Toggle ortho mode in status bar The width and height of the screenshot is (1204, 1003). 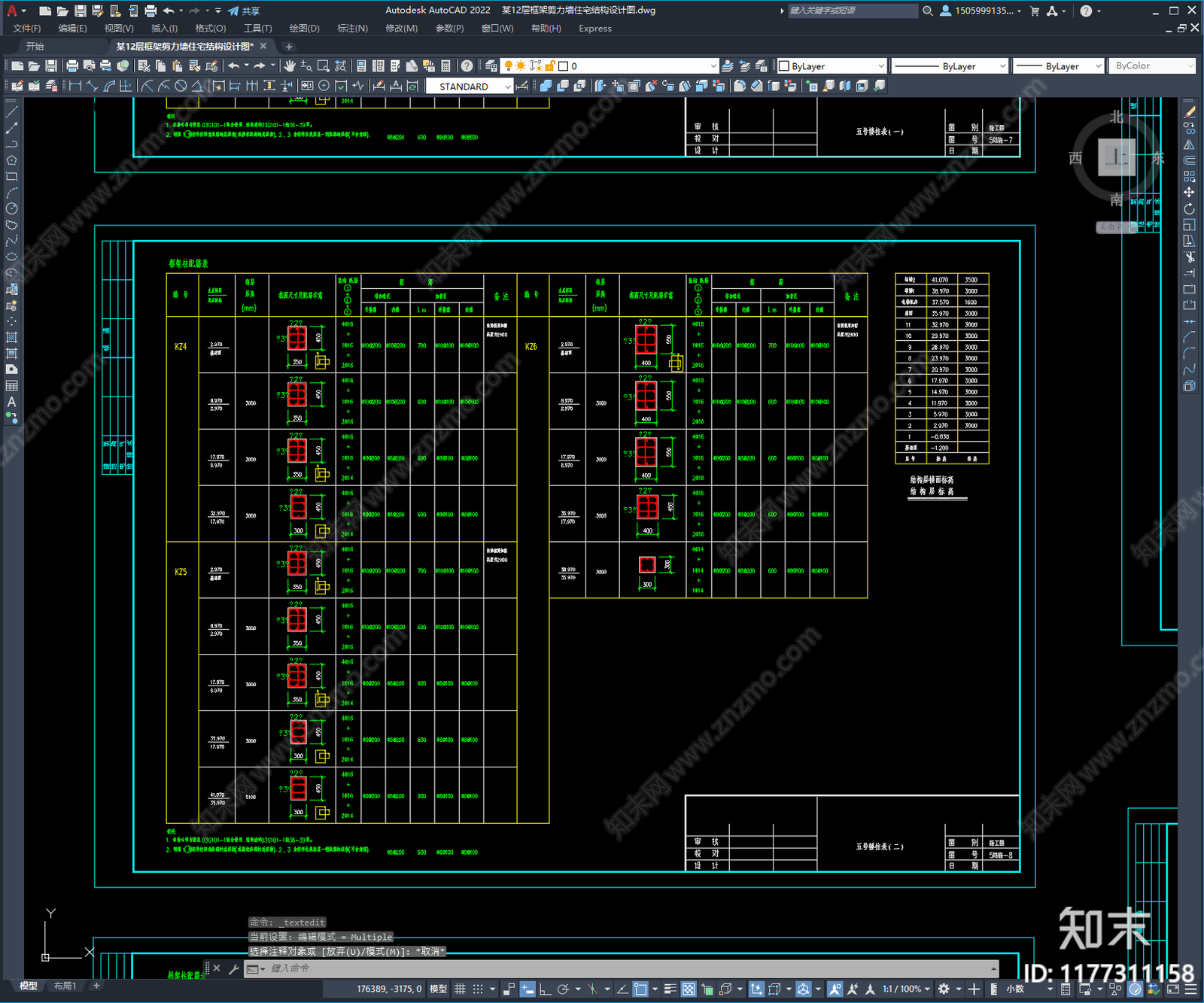coord(545,989)
